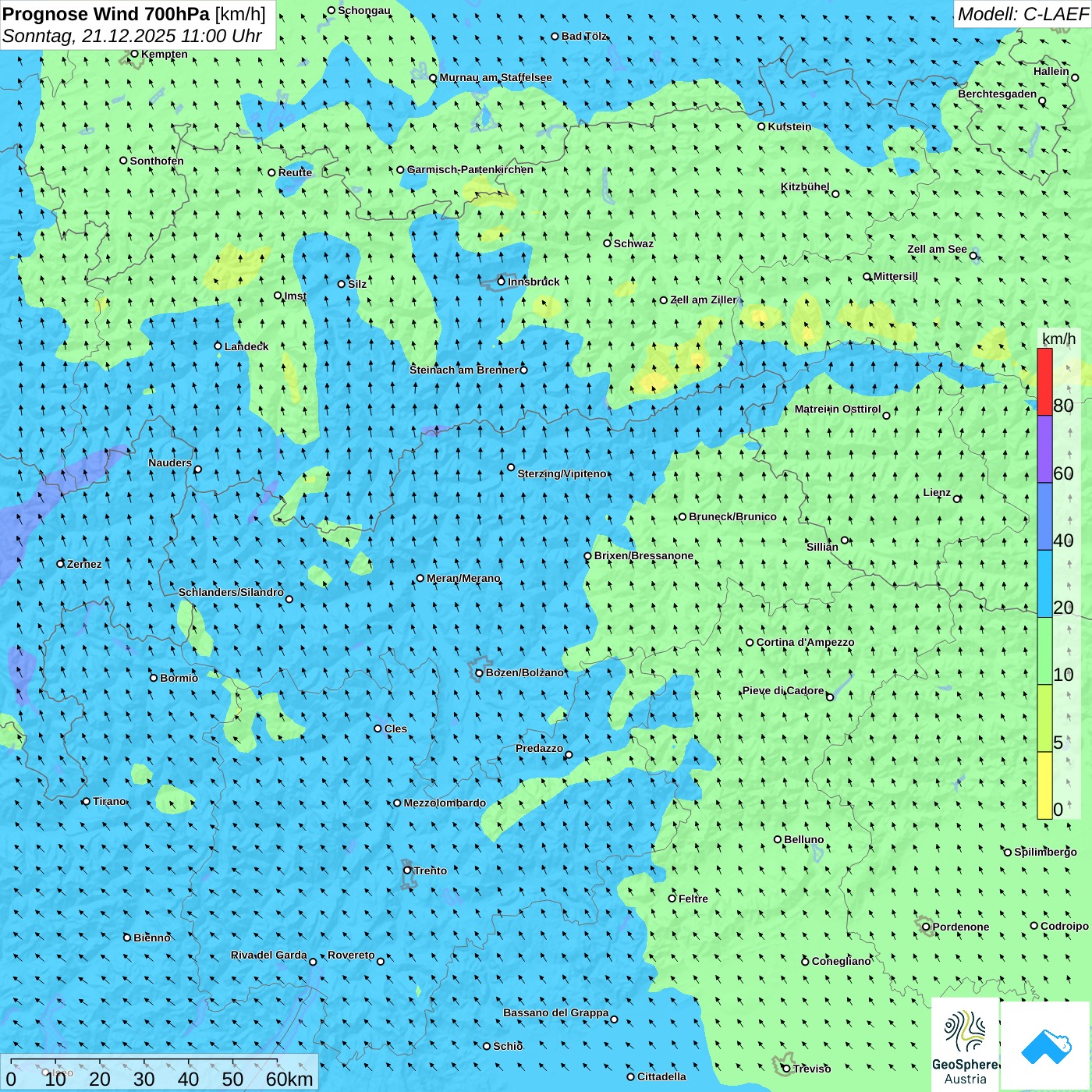Click the blue cloud logo icon
This screenshot has height=1092, width=1092.
1045,1046
